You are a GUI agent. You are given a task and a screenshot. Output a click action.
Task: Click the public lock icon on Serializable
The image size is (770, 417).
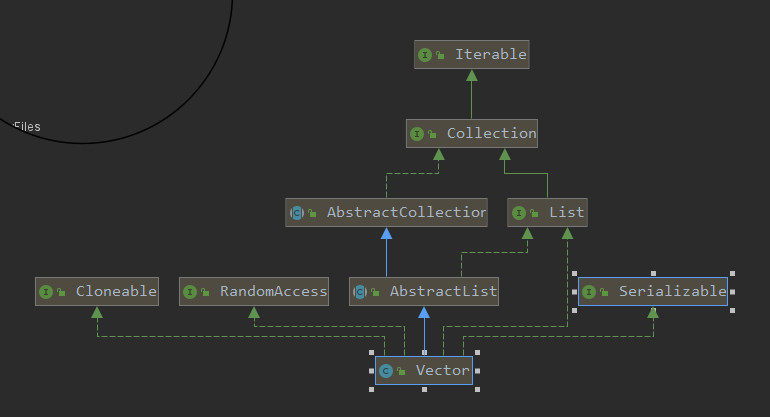(604, 293)
